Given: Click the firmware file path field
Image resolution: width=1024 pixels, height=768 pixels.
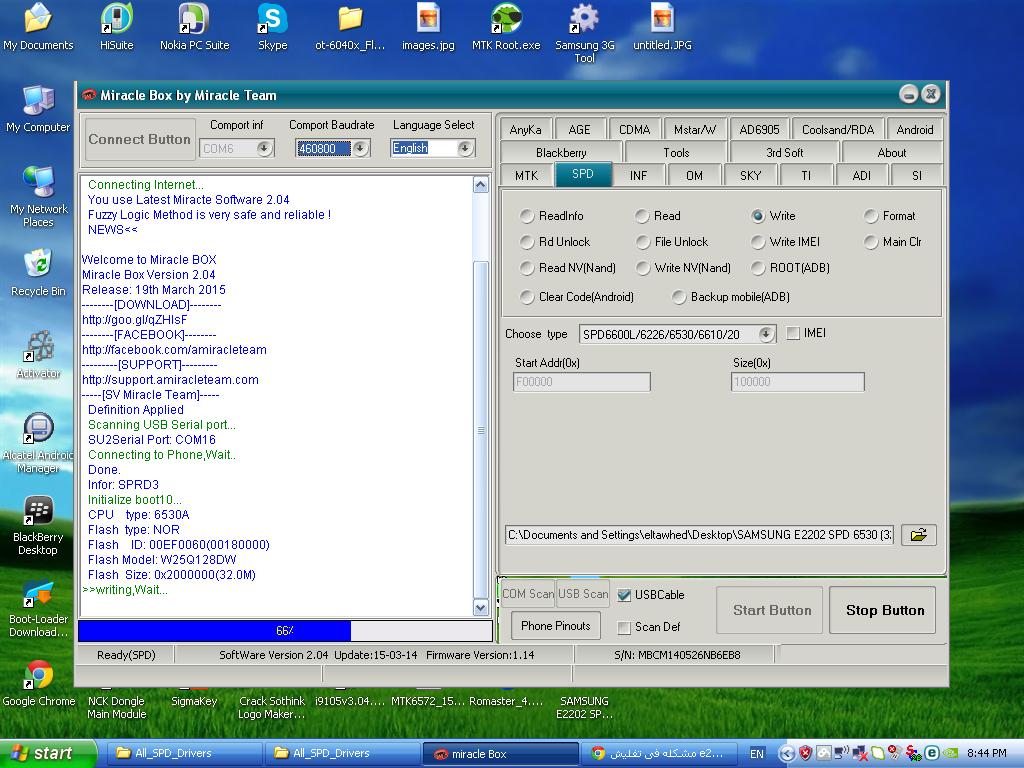Looking at the screenshot, I should (x=699, y=535).
